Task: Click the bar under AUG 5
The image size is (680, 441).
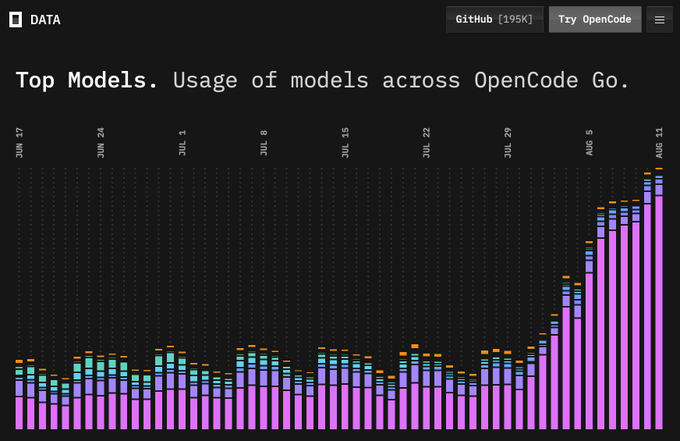Action: coord(589,336)
